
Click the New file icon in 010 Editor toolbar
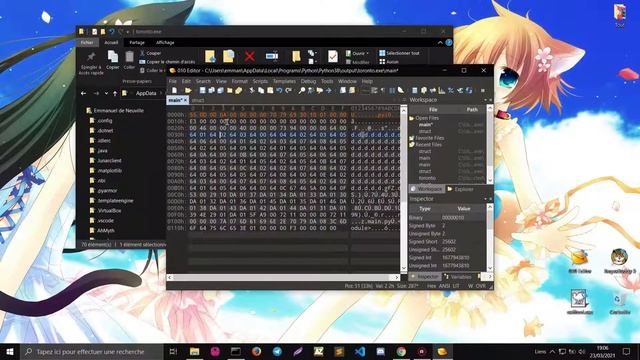coord(175,90)
